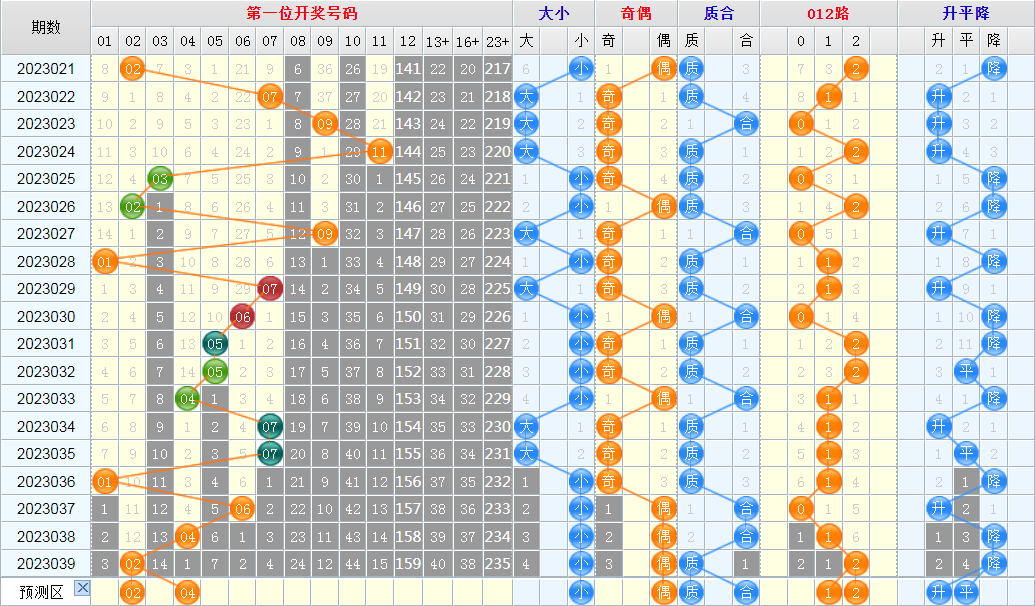Toggle predicted 012路 ball 1 in 预测区 row
The height and width of the screenshot is (606, 1035).
[828, 592]
